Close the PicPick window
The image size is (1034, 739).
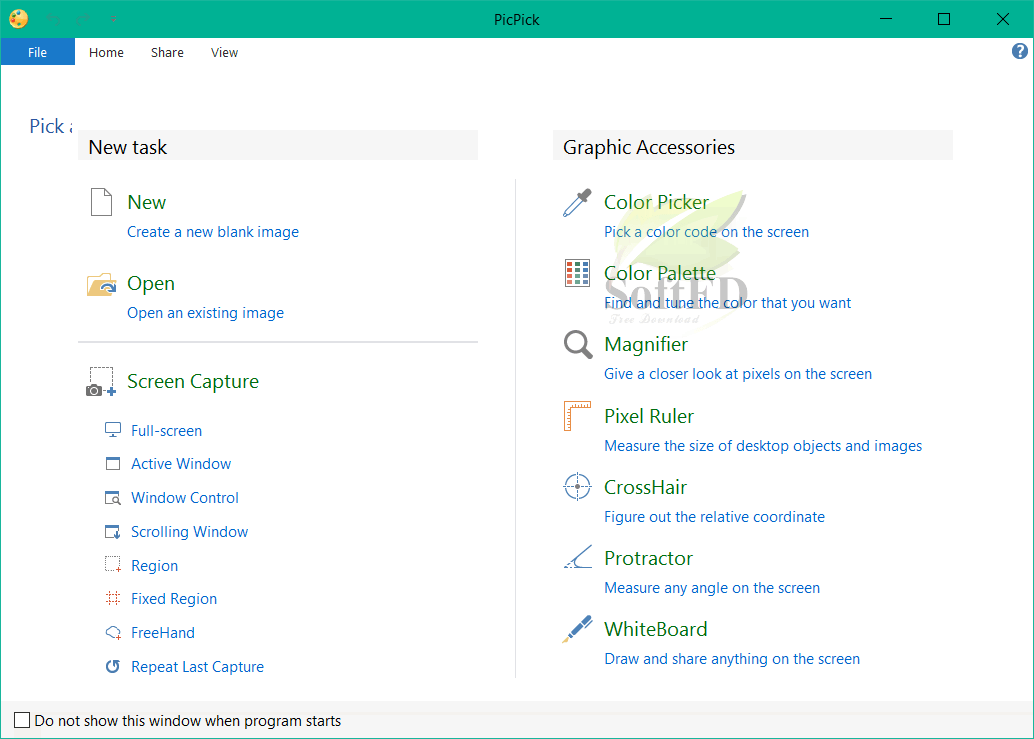pyautogui.click(x=1002, y=19)
